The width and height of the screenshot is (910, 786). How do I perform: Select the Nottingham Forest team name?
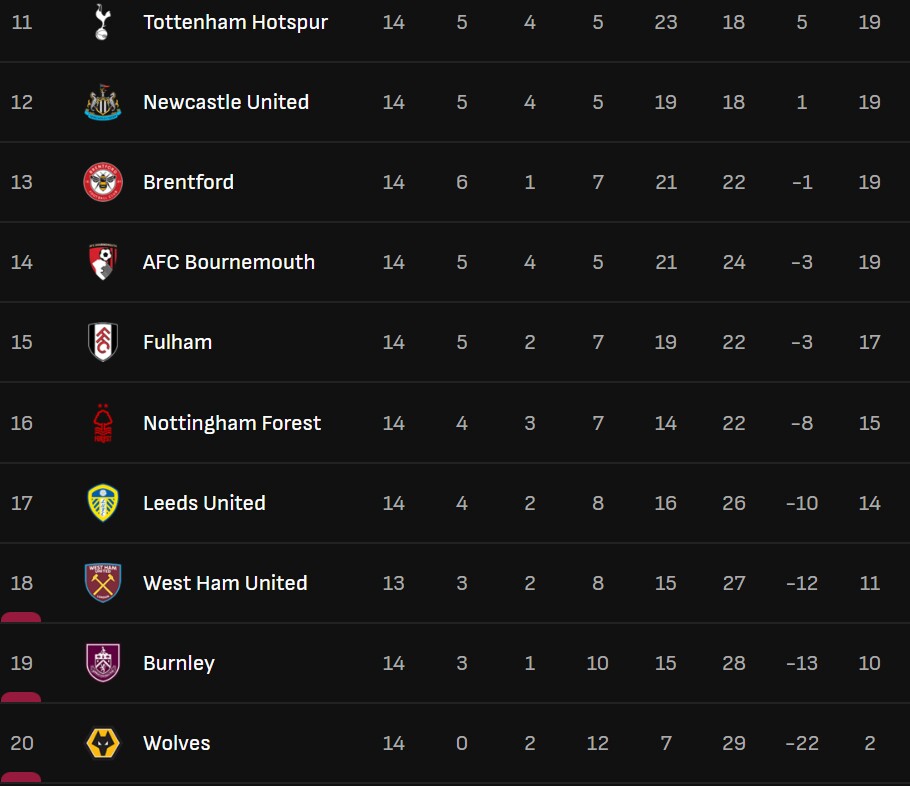point(232,423)
